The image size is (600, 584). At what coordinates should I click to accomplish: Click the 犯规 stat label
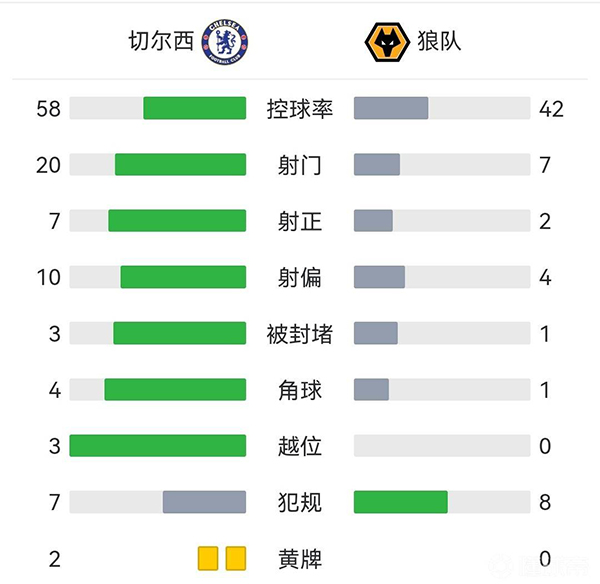tap(299, 502)
